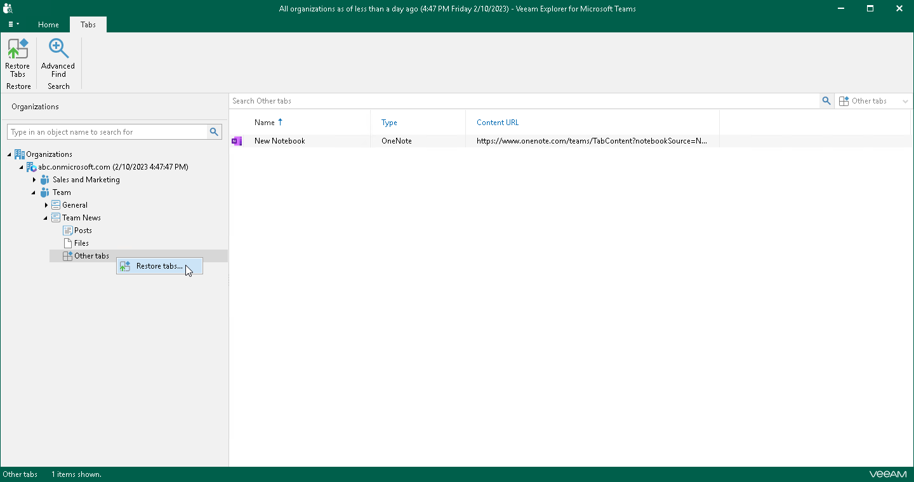Click the OneNote type cell
The width and height of the screenshot is (914, 482).
tap(396, 141)
